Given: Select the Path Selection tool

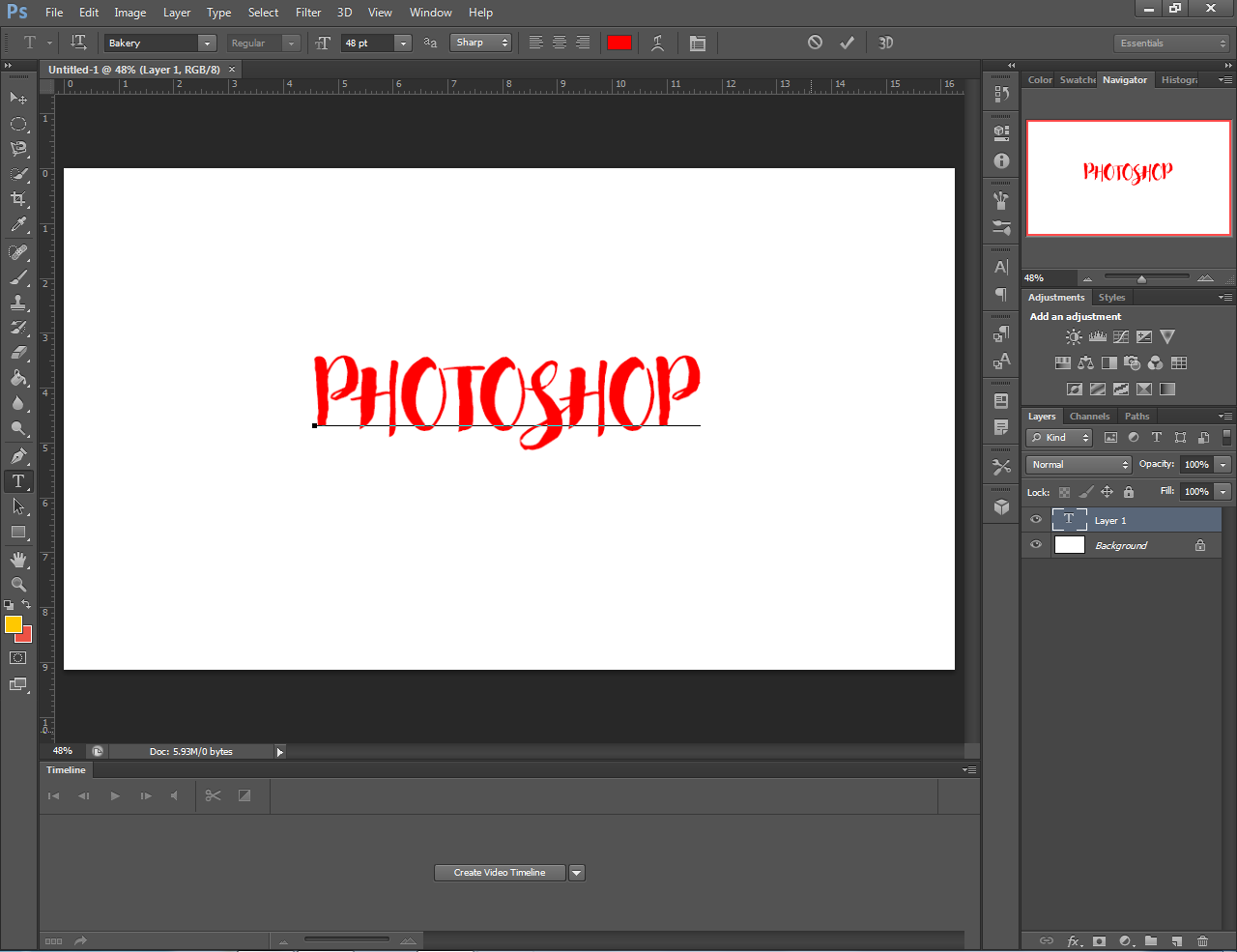Looking at the screenshot, I should tap(18, 506).
